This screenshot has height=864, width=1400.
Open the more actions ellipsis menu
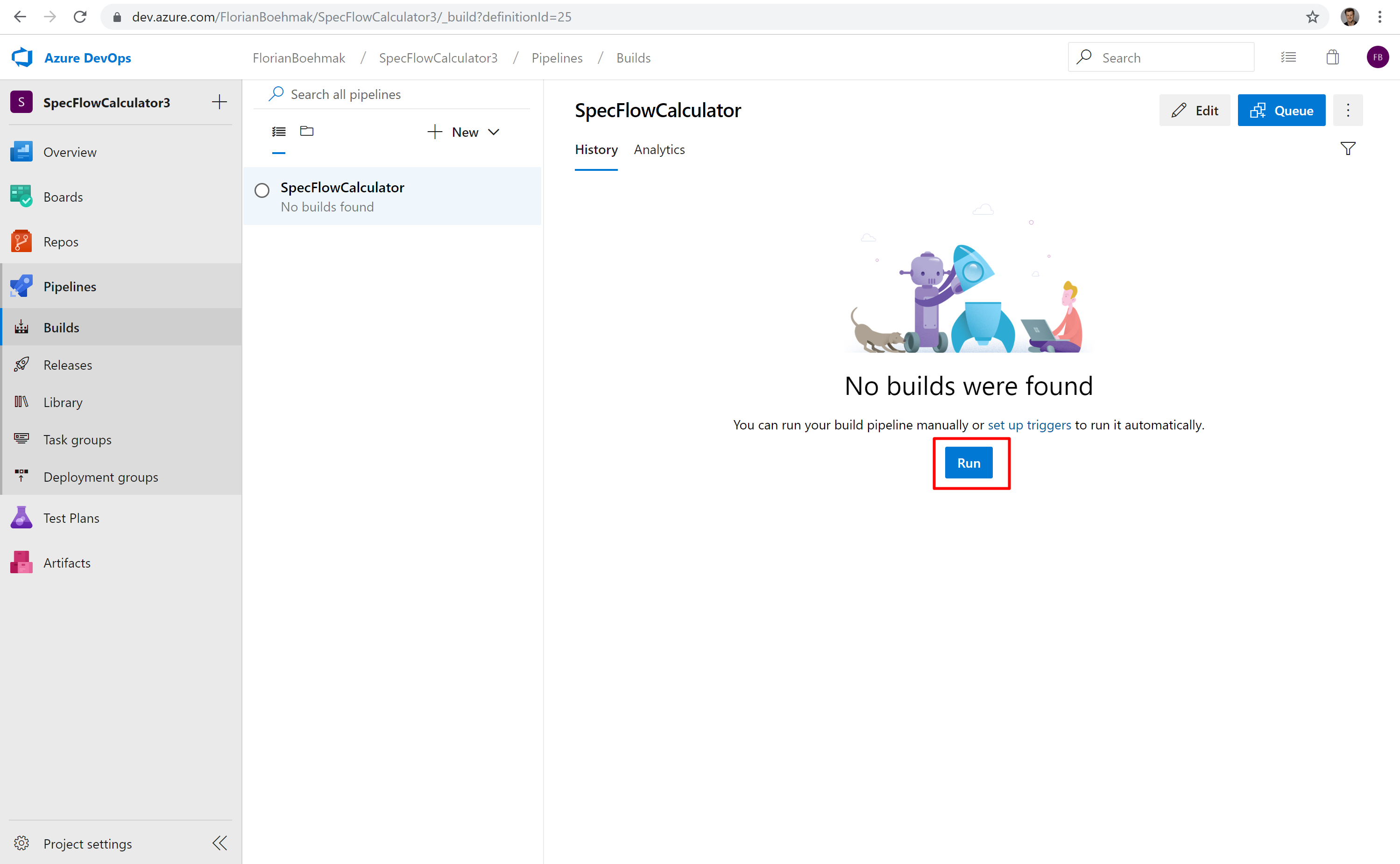(x=1347, y=110)
